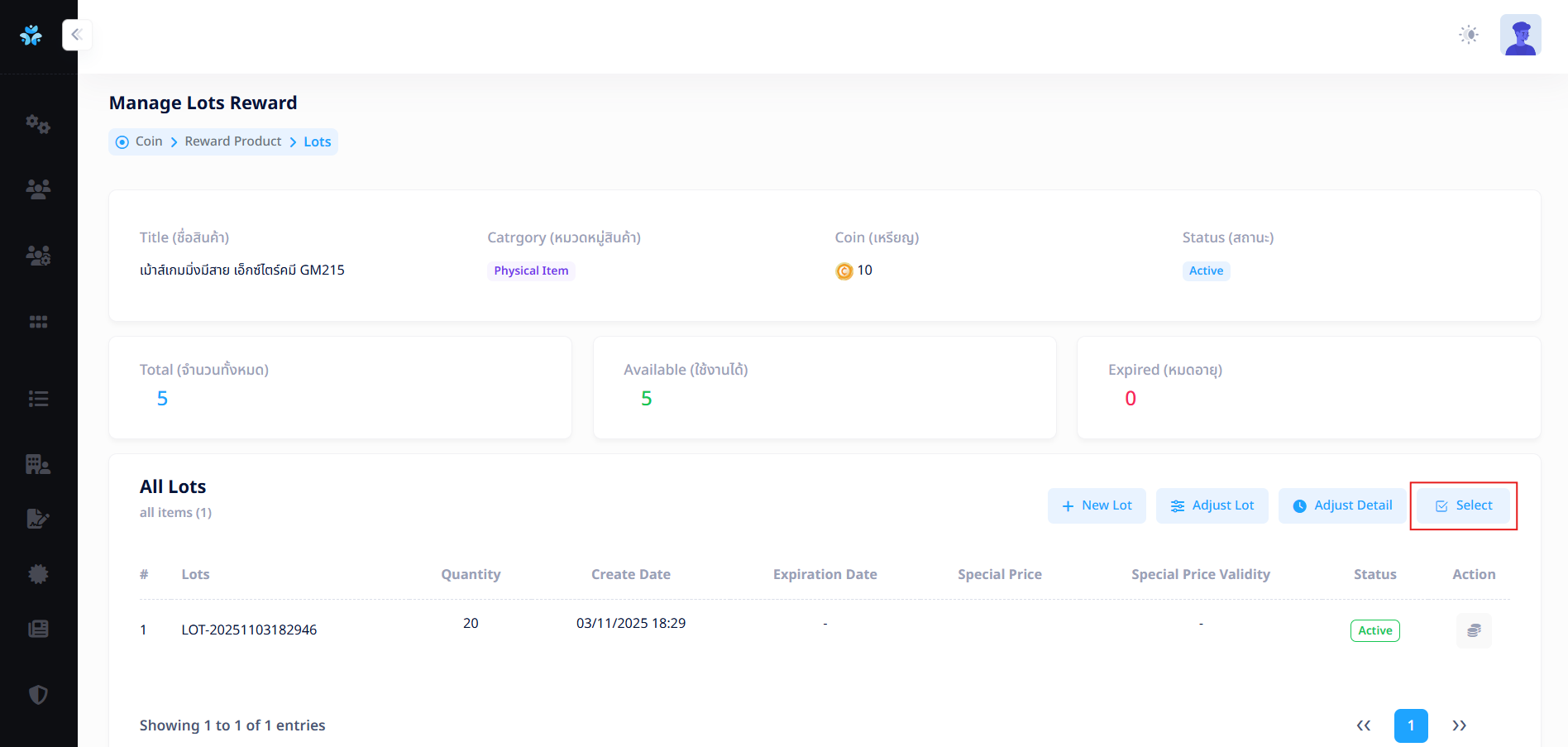Image resolution: width=1568 pixels, height=747 pixels.
Task: Open the user management gear icon
Action: coord(38,255)
